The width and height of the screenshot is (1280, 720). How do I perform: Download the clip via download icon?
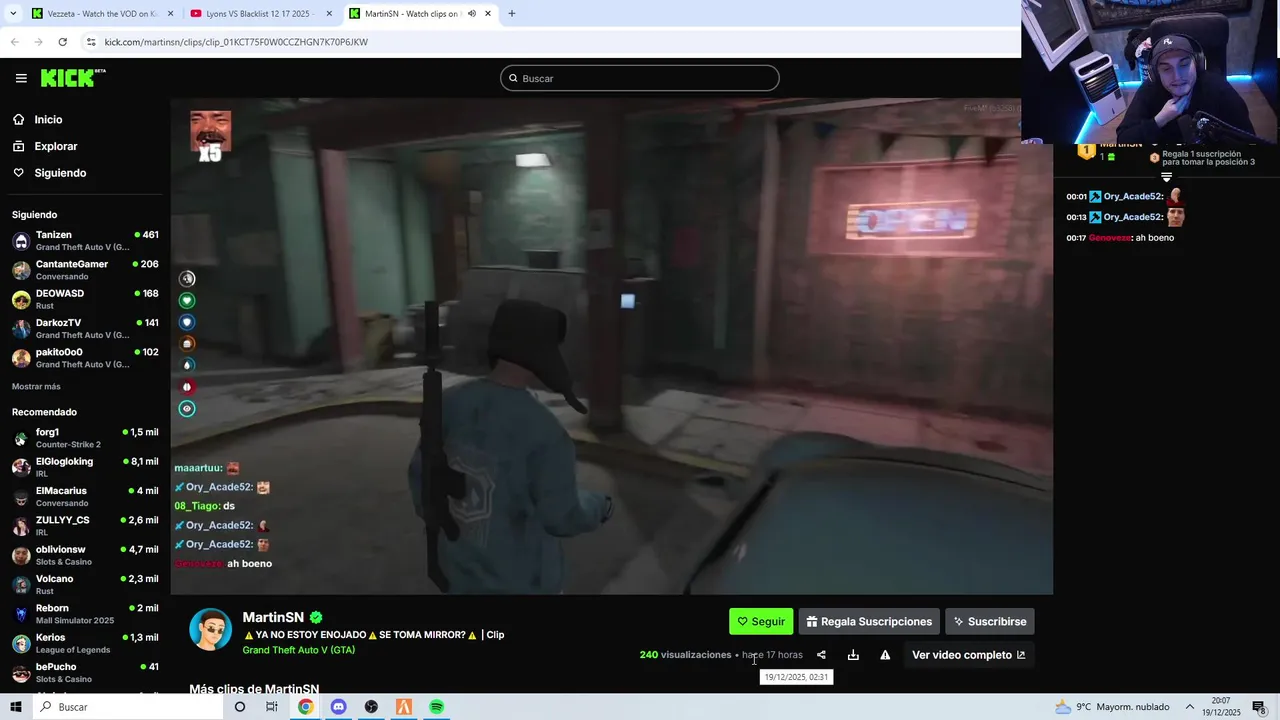(x=853, y=655)
